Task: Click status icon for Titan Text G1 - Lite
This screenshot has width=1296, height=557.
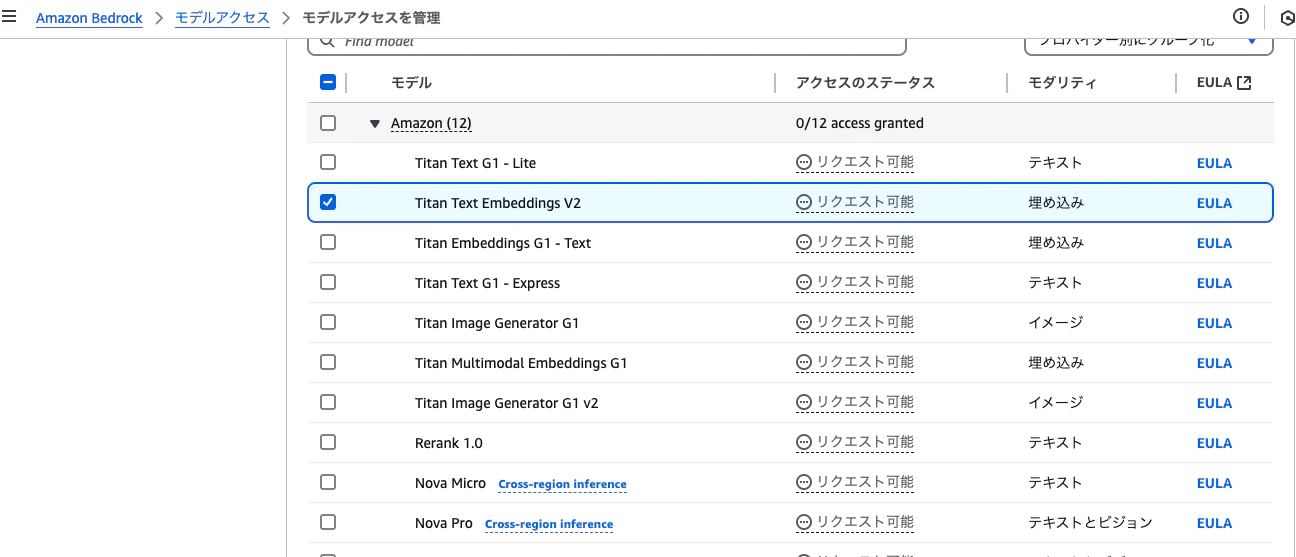Action: point(804,162)
